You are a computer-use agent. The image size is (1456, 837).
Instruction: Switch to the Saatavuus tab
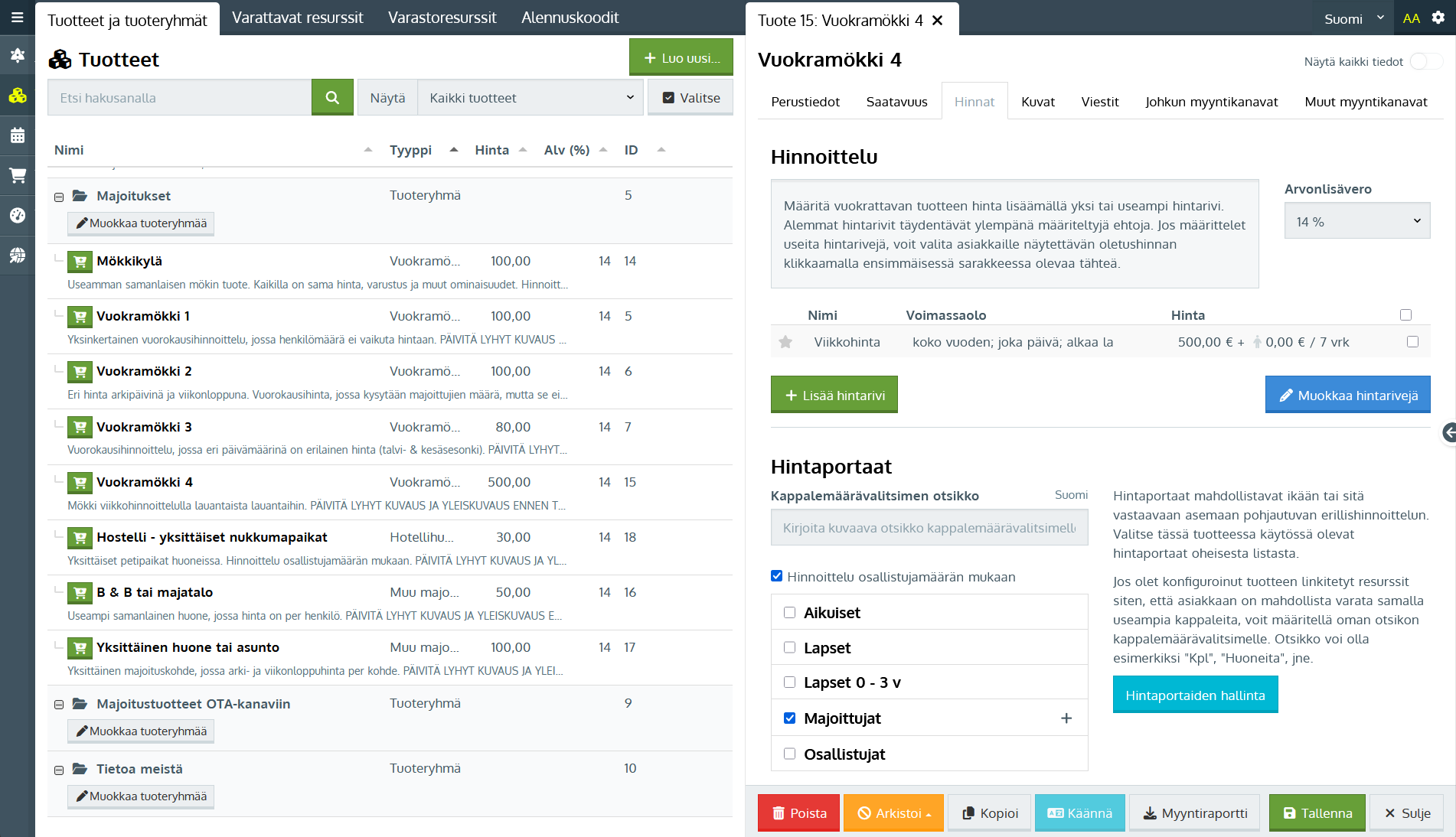(896, 102)
